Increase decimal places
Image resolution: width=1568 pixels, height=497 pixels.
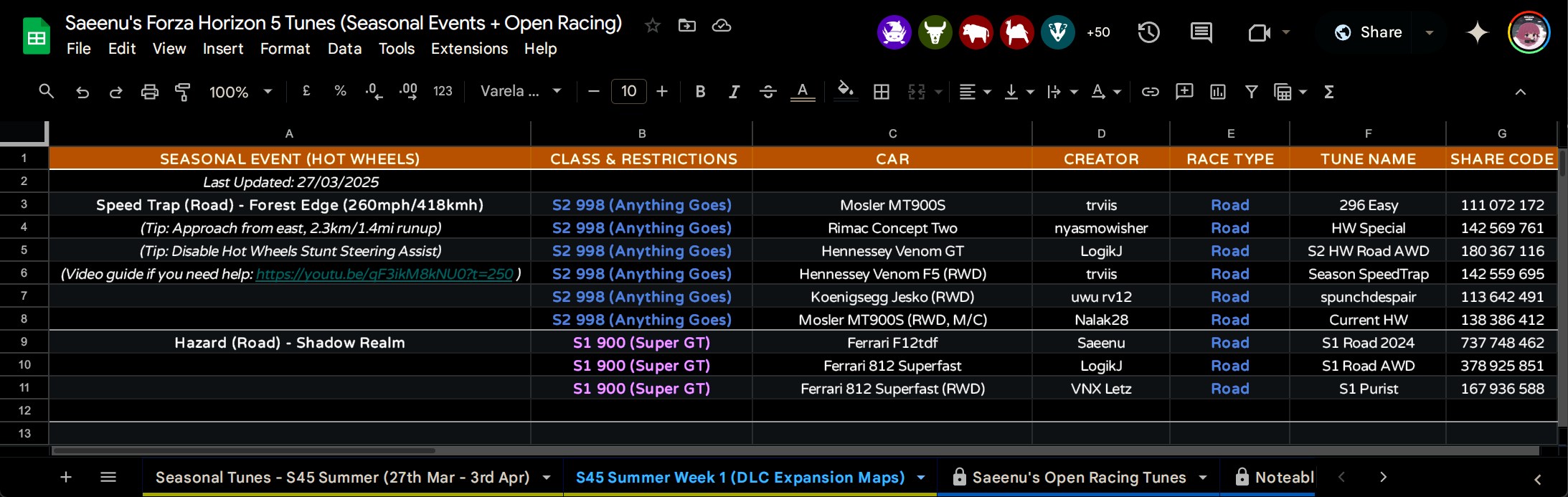tap(408, 91)
